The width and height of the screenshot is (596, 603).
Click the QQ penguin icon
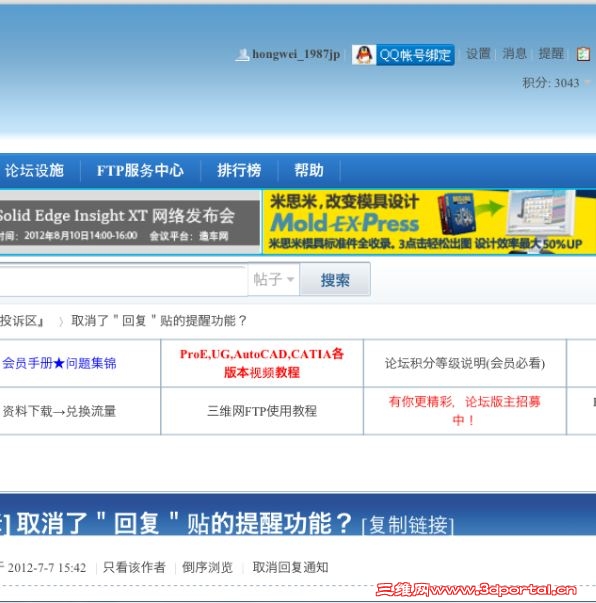coord(364,55)
